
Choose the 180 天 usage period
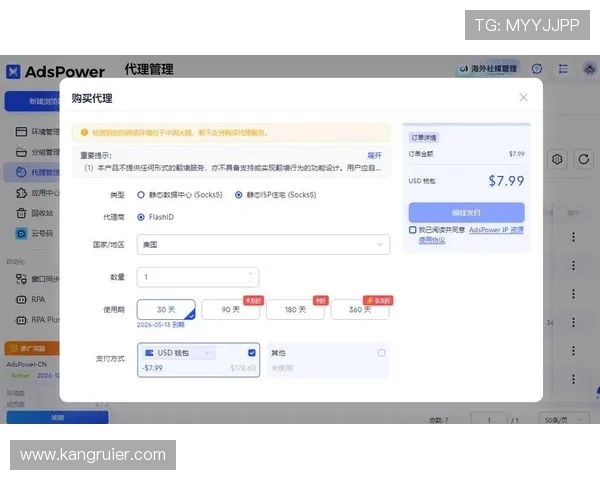point(295,309)
